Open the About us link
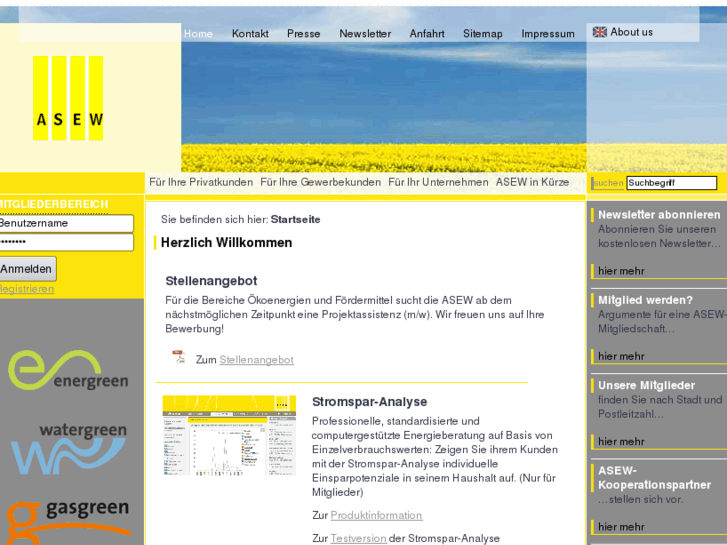The width and height of the screenshot is (727, 545). (631, 32)
